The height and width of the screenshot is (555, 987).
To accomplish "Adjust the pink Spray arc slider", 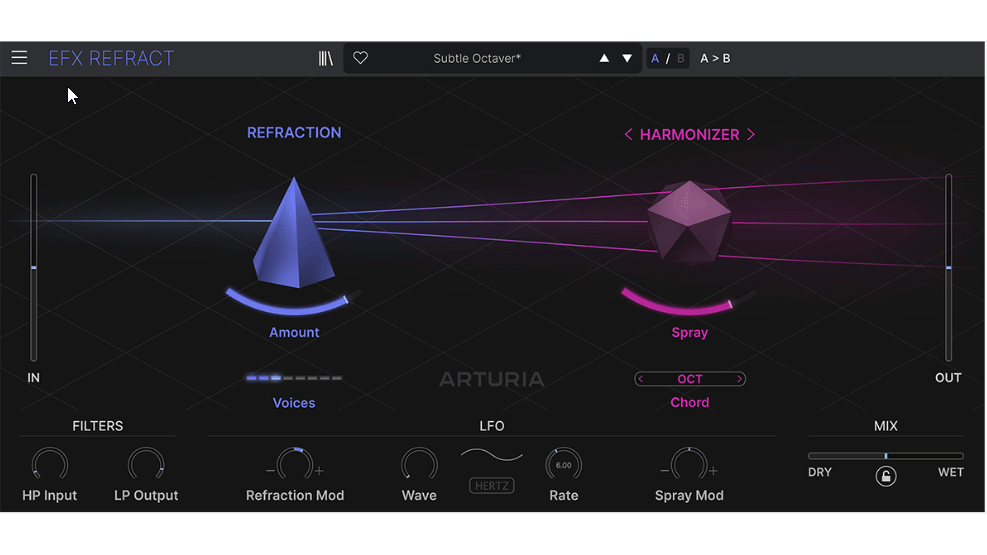I will click(689, 302).
